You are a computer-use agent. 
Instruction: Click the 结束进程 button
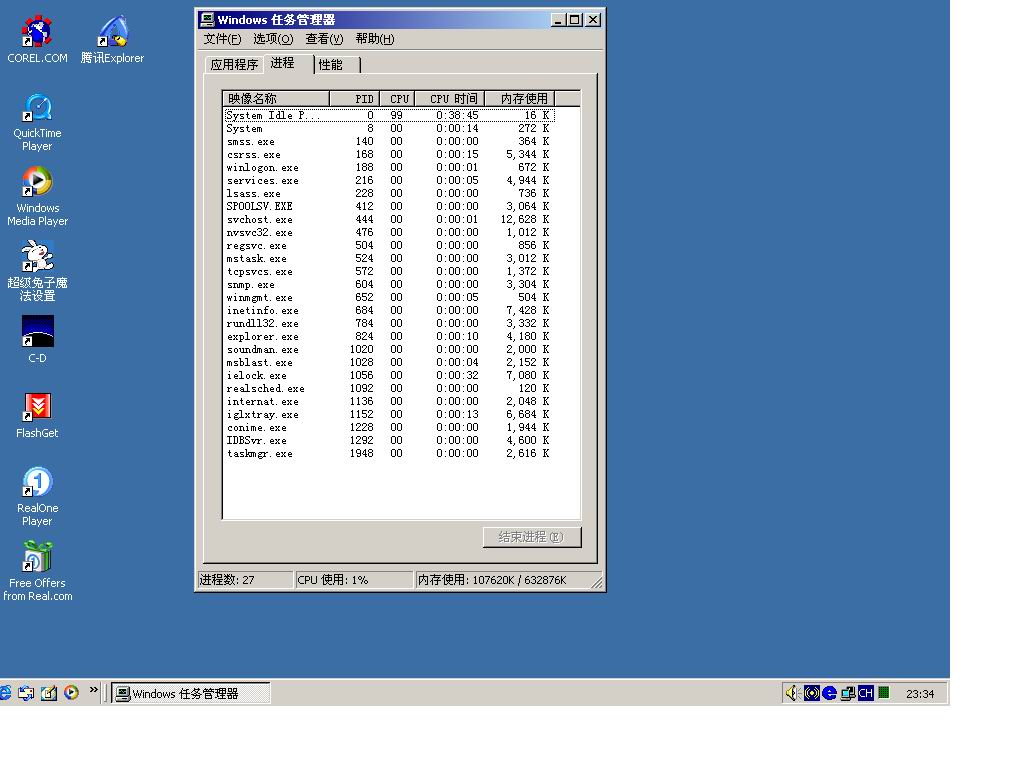coord(532,537)
